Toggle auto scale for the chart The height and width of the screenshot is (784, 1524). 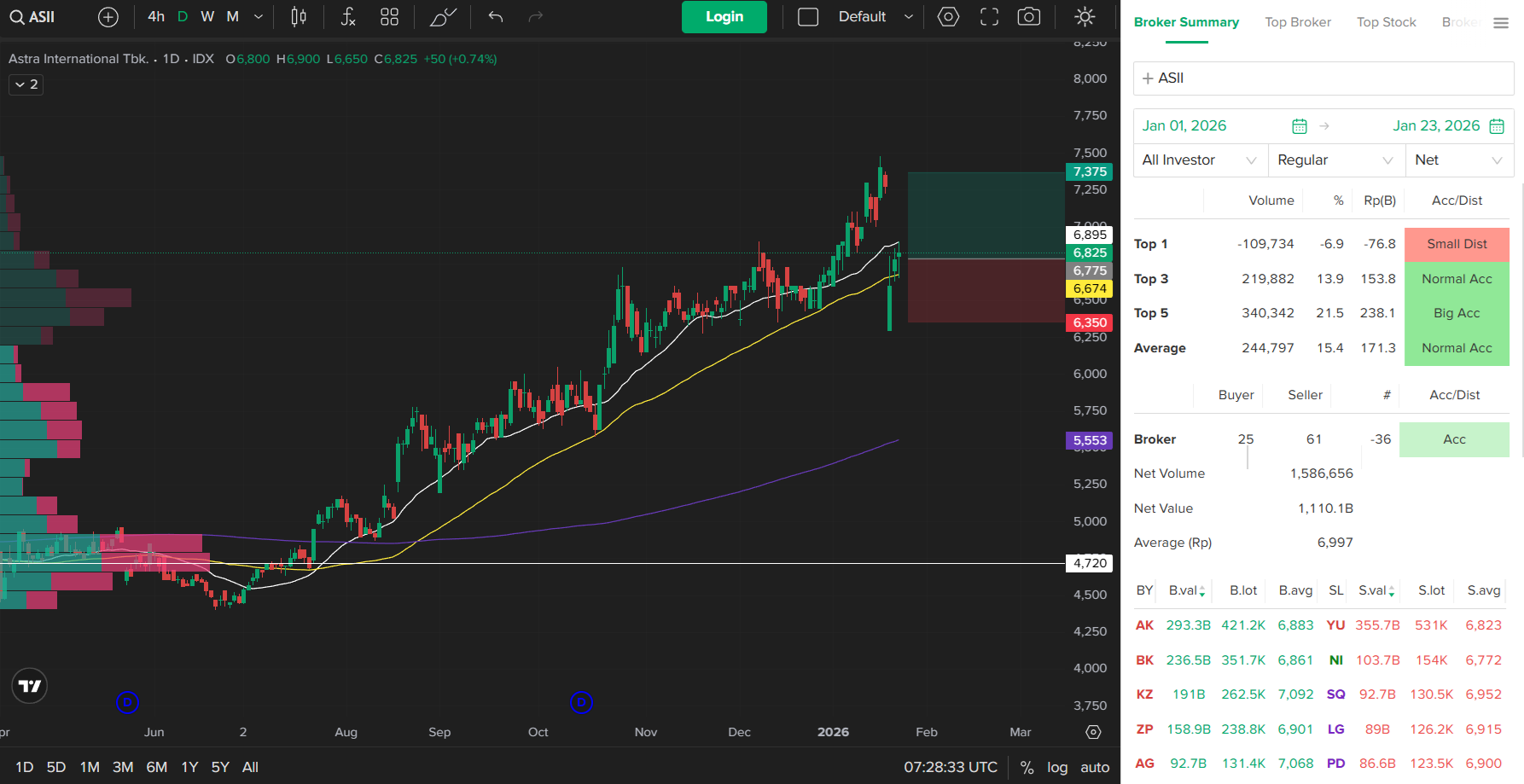click(1095, 767)
